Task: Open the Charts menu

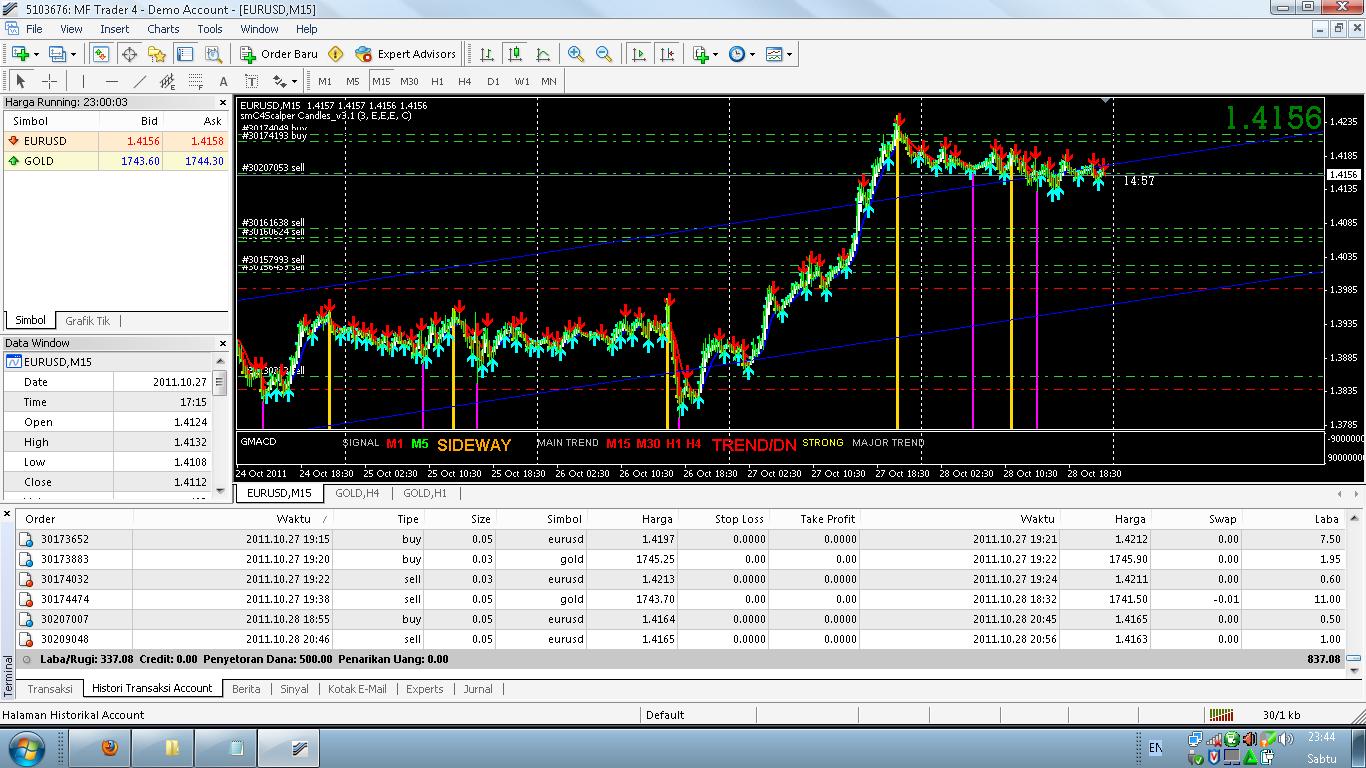Action: point(163,29)
